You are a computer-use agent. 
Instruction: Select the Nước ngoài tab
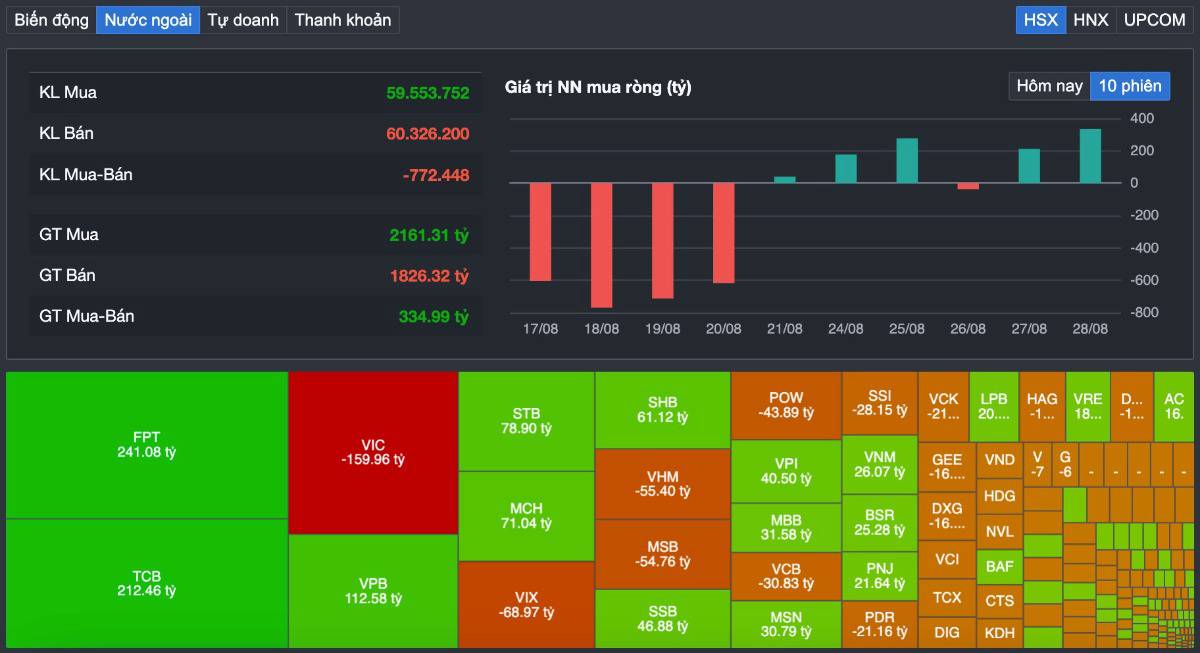click(x=148, y=20)
